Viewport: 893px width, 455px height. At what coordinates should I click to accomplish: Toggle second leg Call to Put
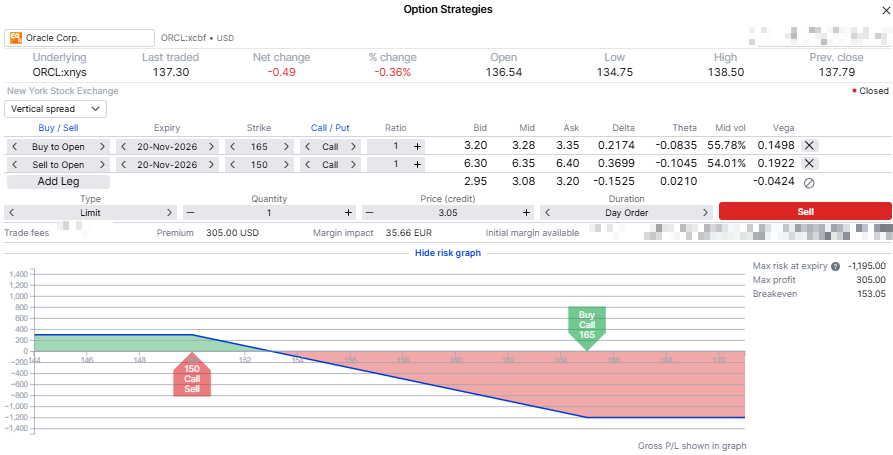[x=353, y=165]
